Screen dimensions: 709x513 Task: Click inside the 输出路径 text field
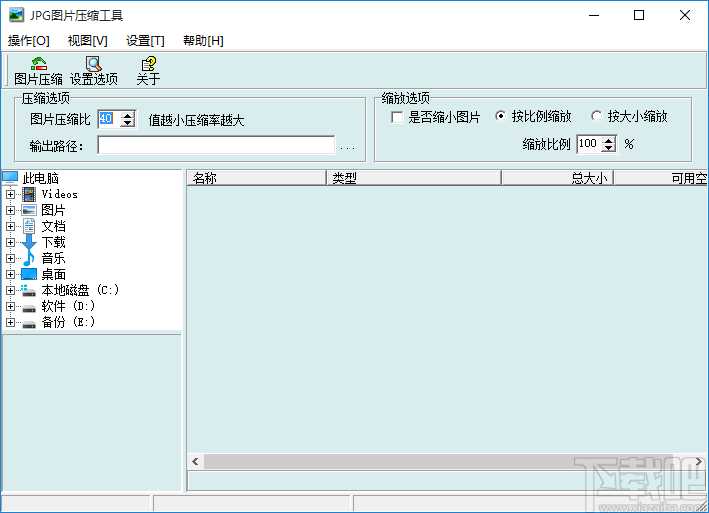click(215, 146)
